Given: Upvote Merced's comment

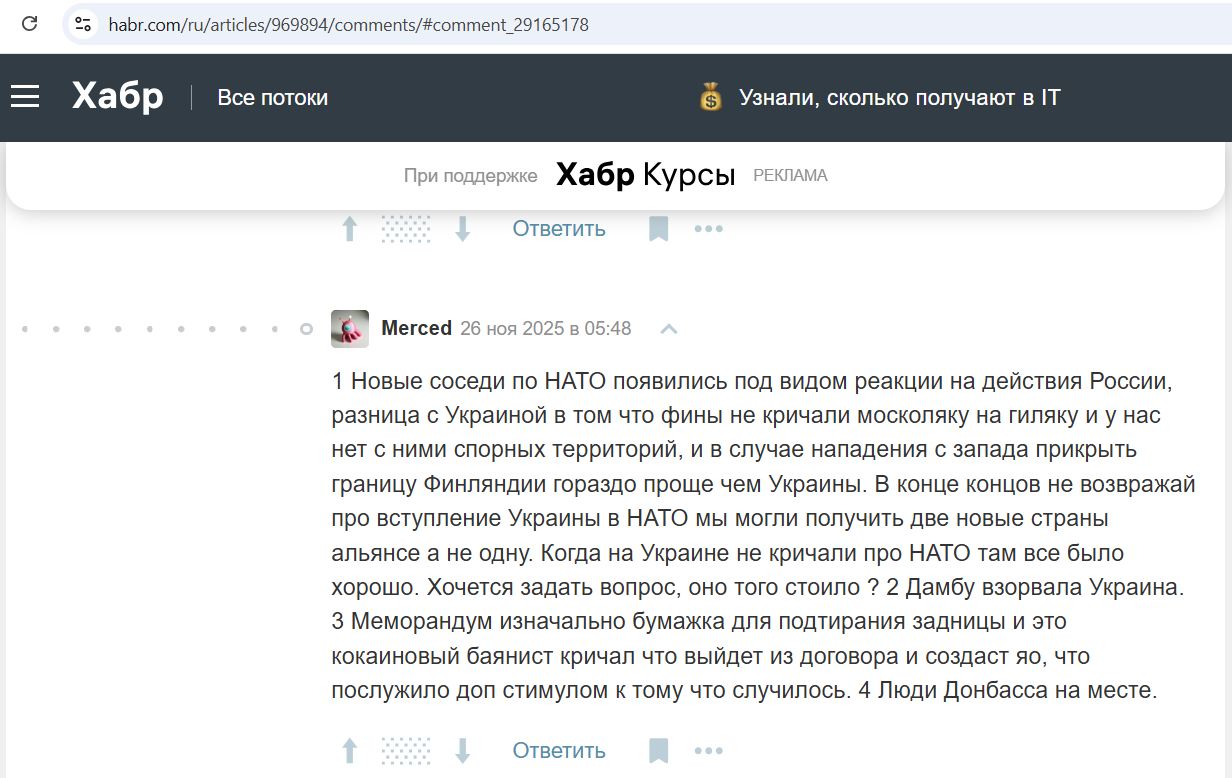Looking at the screenshot, I should coord(349,749).
